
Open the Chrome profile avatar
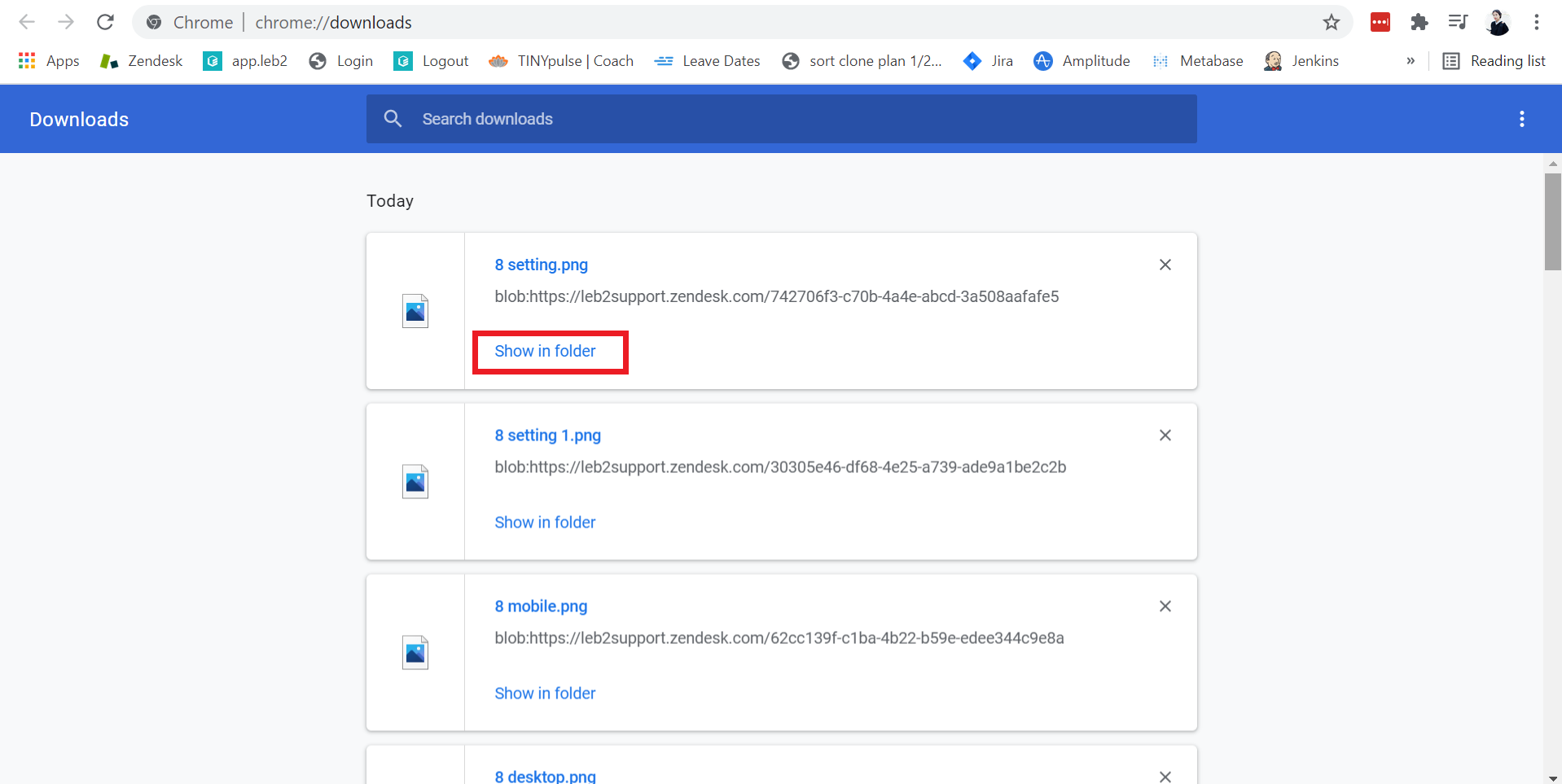point(1498,22)
